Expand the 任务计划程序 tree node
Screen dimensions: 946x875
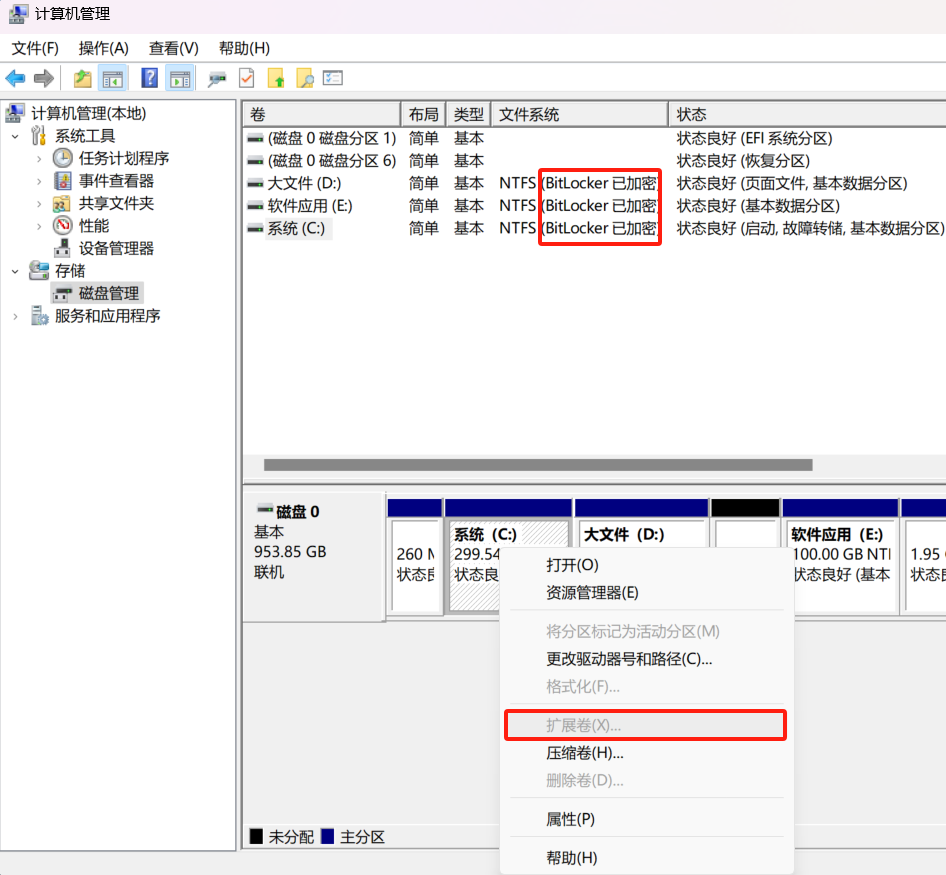(x=39, y=159)
